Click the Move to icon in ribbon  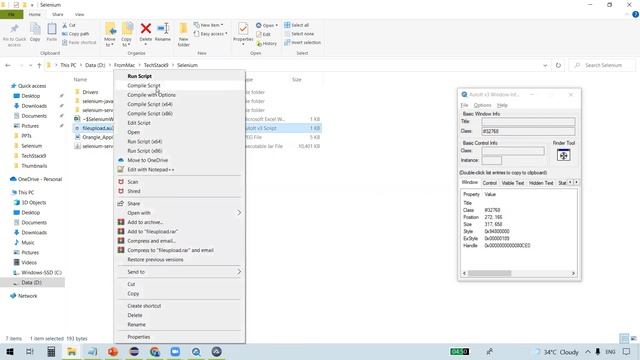[x=110, y=29]
